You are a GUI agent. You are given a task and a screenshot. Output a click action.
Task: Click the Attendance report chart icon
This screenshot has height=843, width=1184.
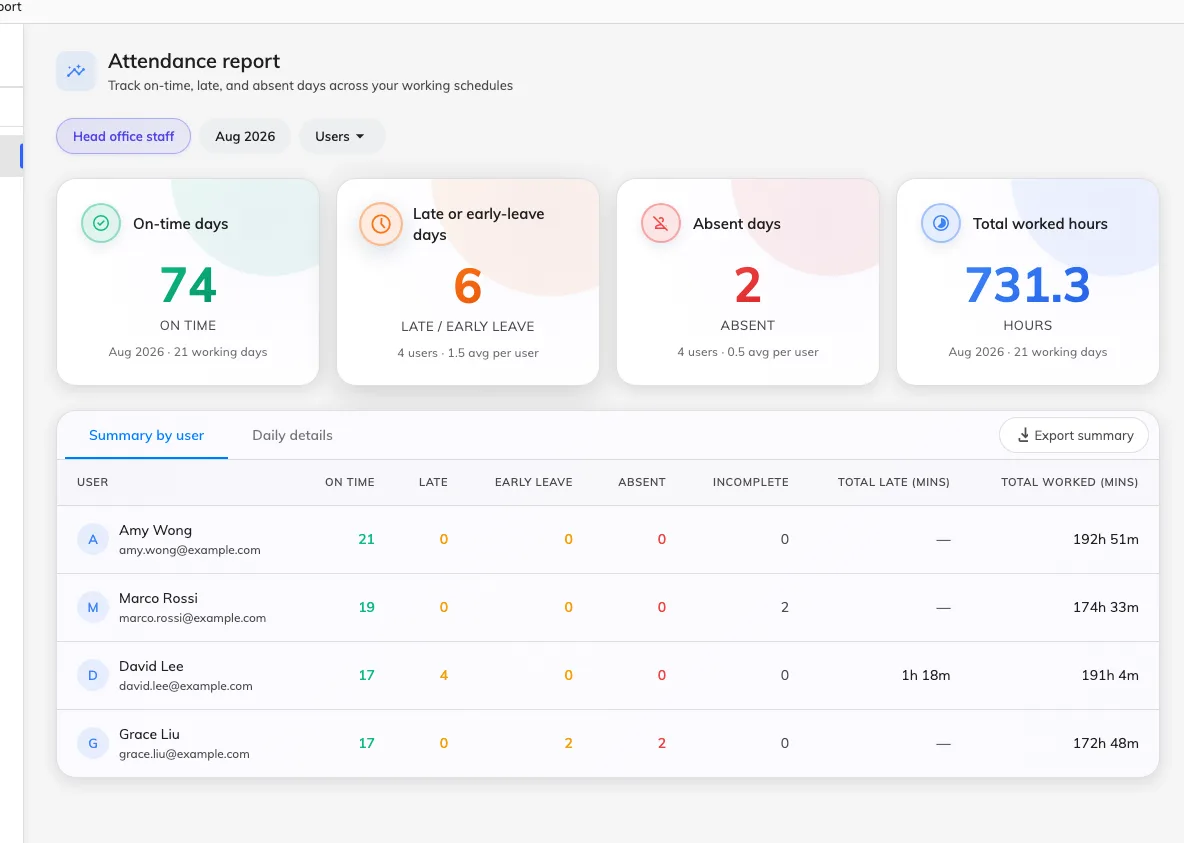point(76,71)
